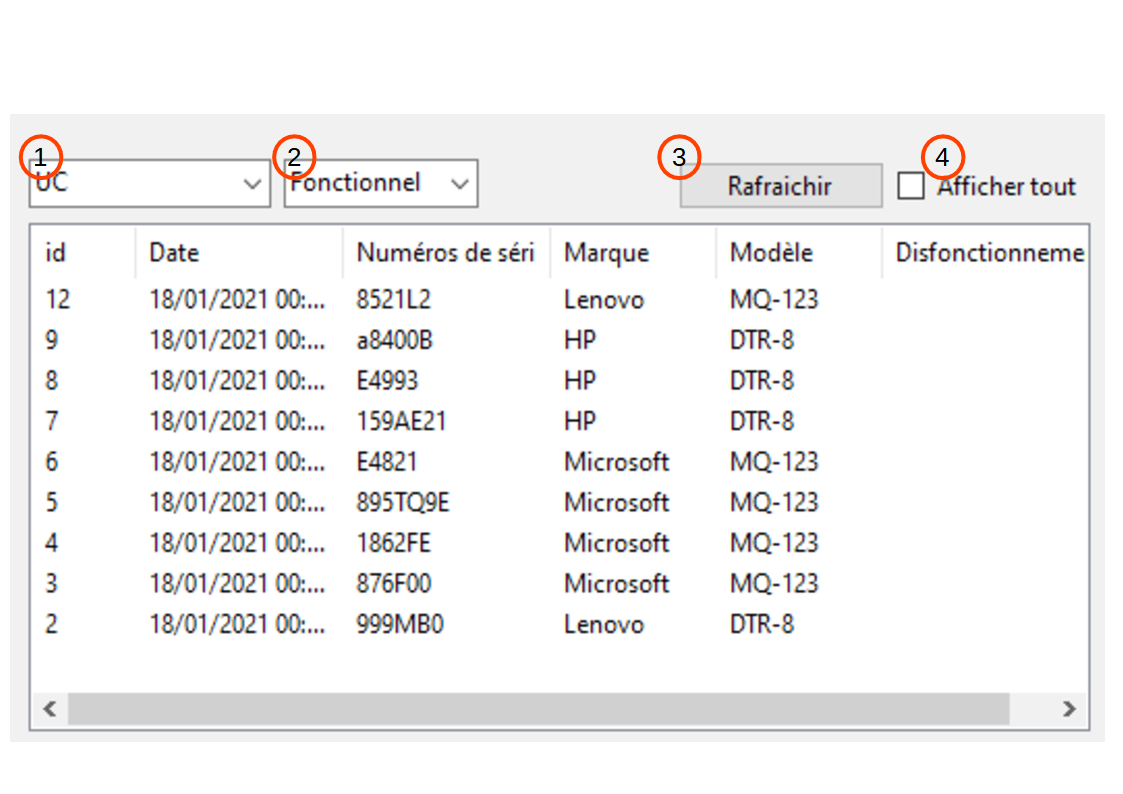Image resolution: width=1123 pixels, height=794 pixels.
Task: Select the row with serial a8400B
Action: point(394,340)
